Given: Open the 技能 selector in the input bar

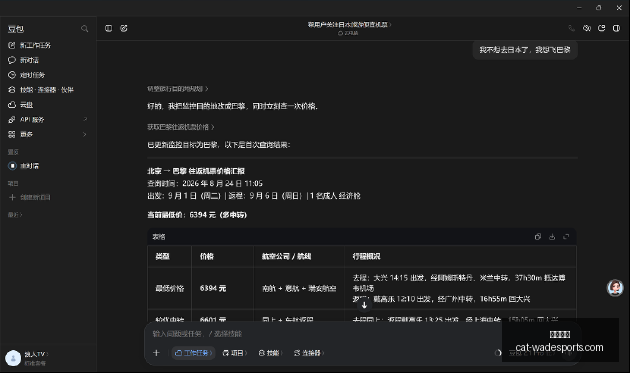Looking at the screenshot, I should 270,353.
